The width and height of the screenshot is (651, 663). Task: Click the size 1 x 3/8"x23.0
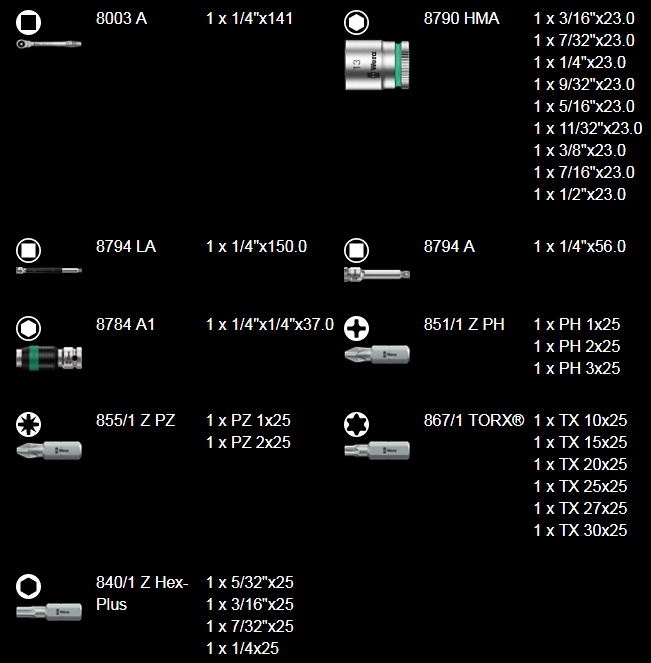(580, 151)
